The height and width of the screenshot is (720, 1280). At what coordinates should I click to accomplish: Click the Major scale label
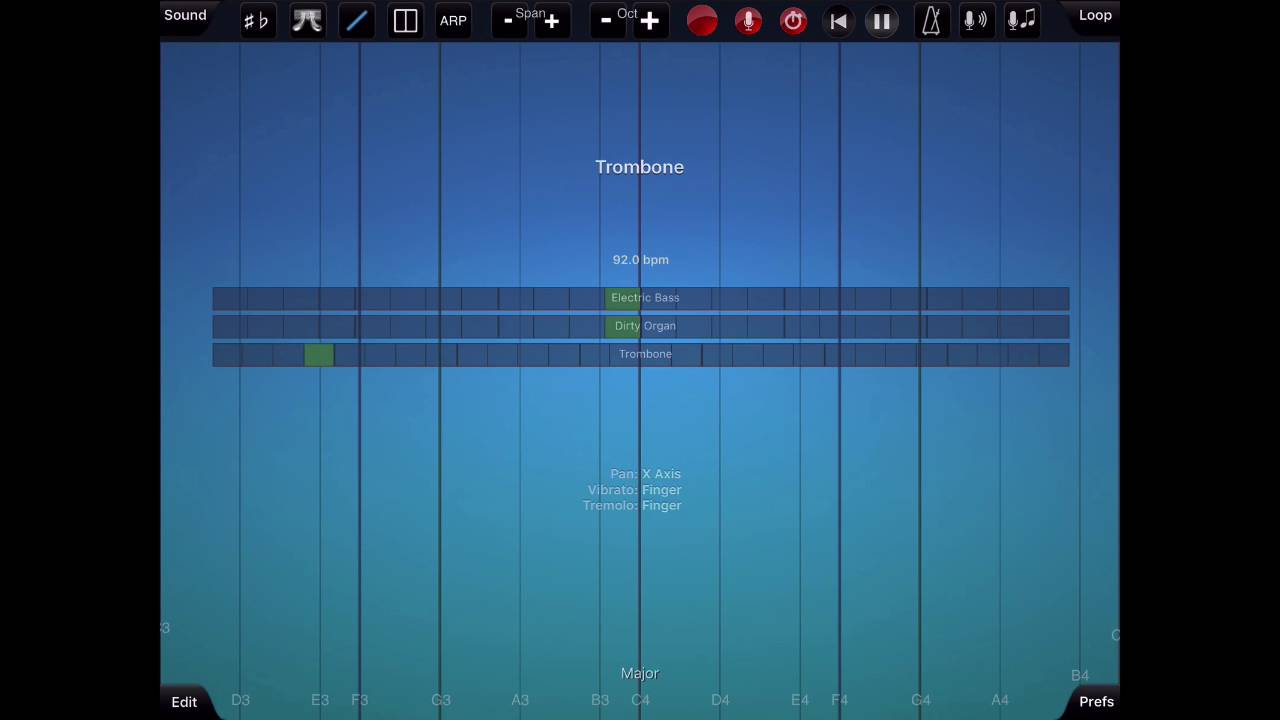click(640, 673)
